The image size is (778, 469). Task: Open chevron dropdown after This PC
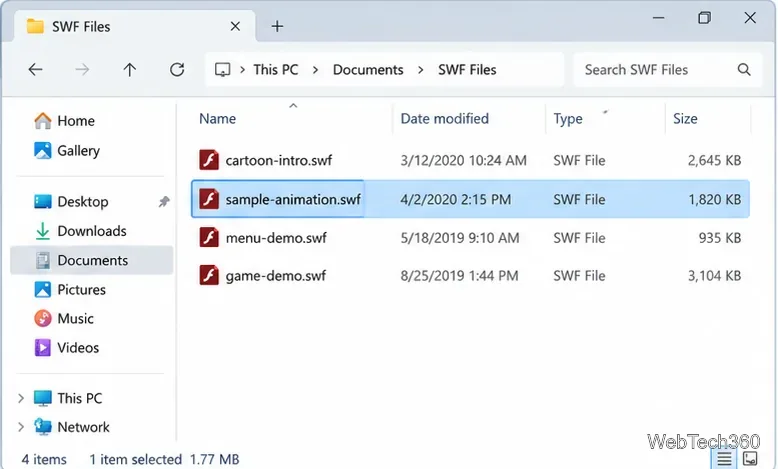tap(316, 69)
